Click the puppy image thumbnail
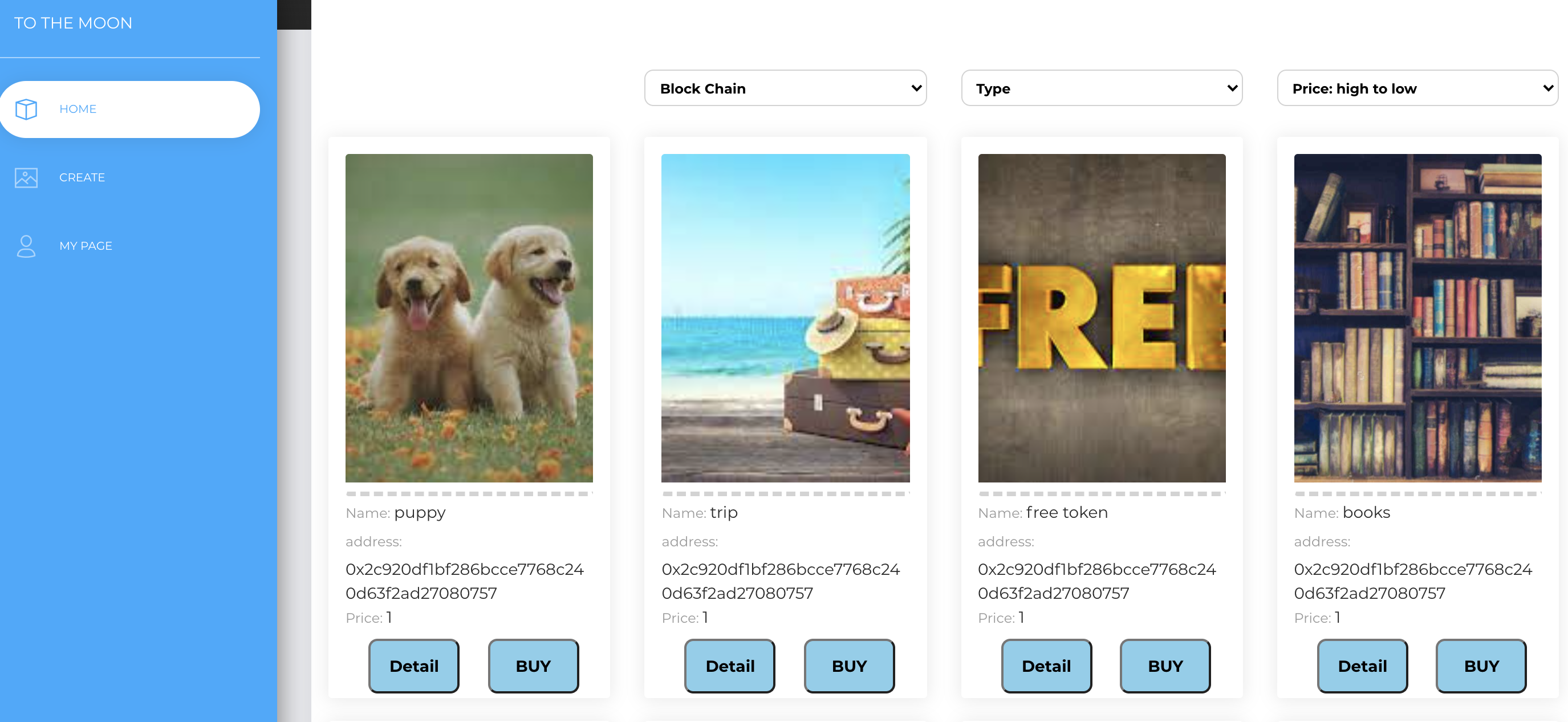This screenshot has width=1568, height=722. click(x=469, y=318)
